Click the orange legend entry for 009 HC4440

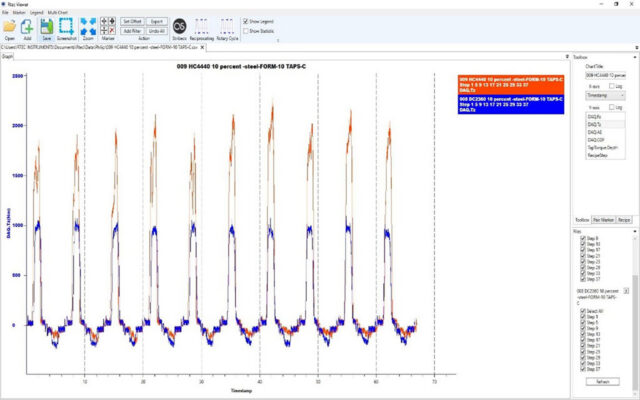point(511,84)
